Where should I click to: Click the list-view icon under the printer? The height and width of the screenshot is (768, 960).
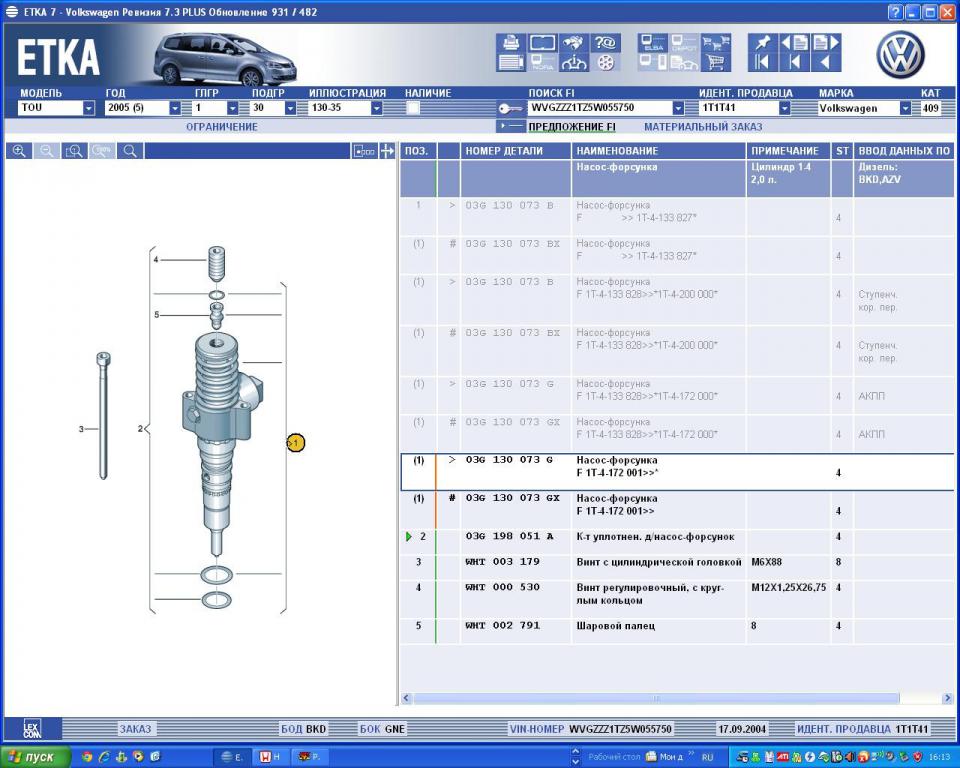[511, 62]
